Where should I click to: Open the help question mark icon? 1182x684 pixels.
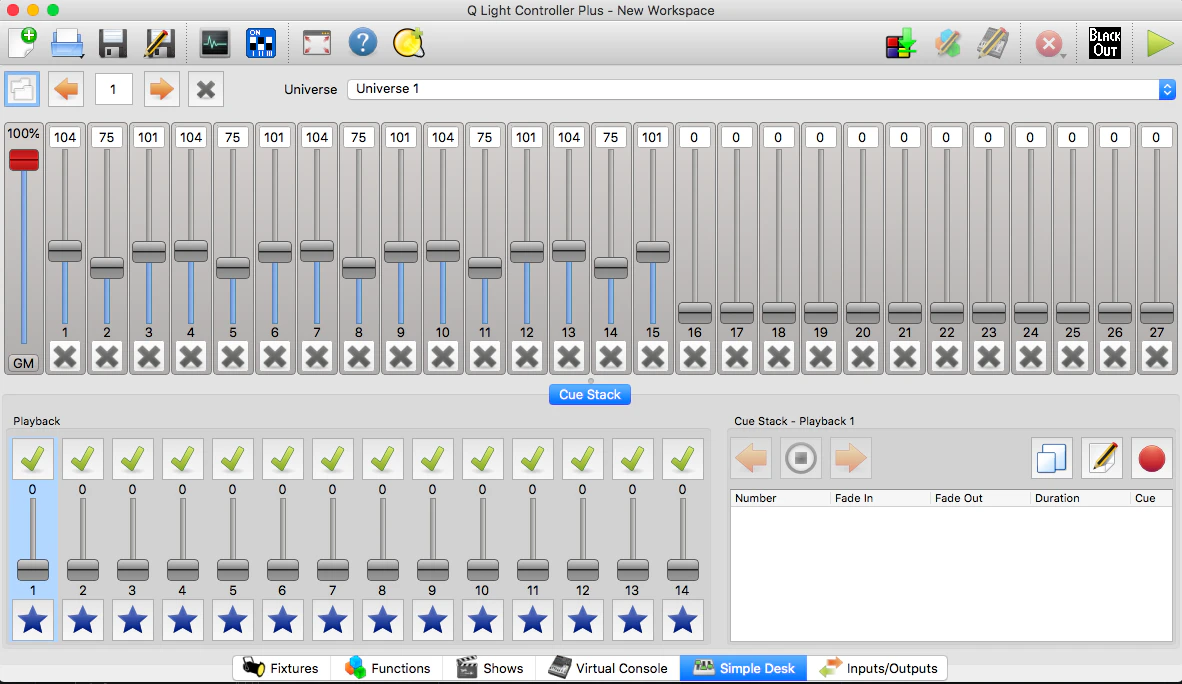click(x=363, y=43)
